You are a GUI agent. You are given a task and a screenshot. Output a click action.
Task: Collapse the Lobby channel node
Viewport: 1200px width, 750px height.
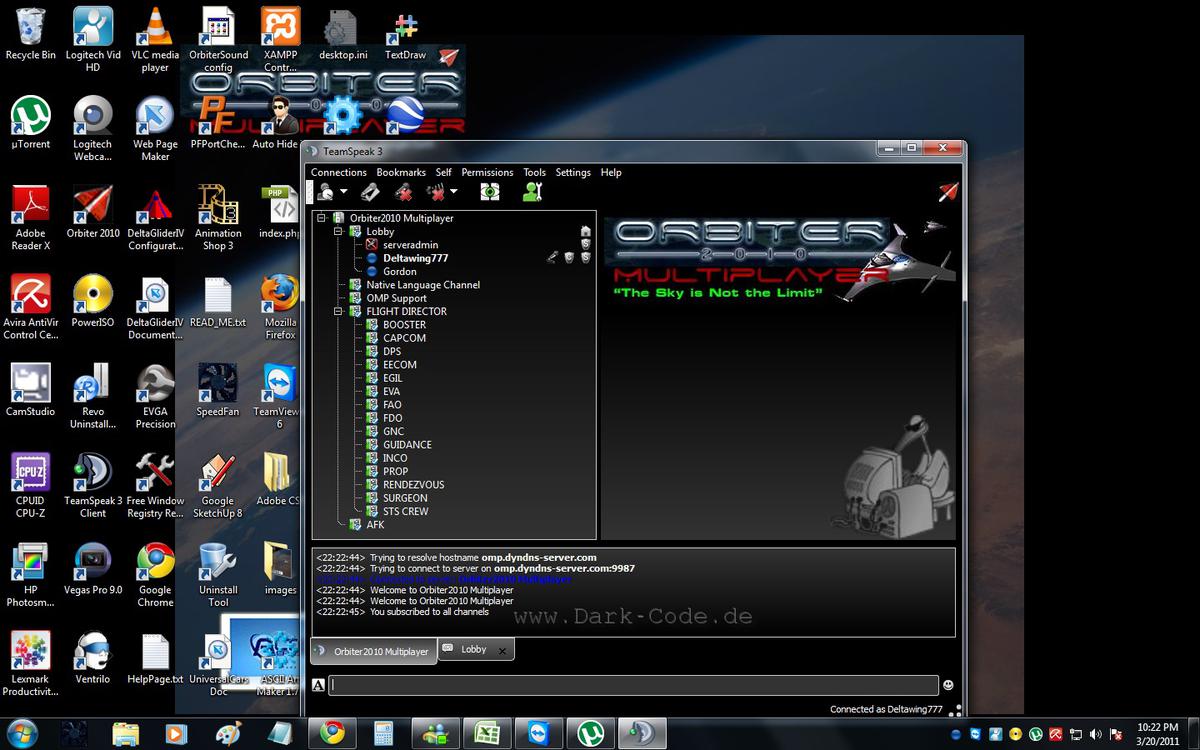pyautogui.click(x=338, y=231)
